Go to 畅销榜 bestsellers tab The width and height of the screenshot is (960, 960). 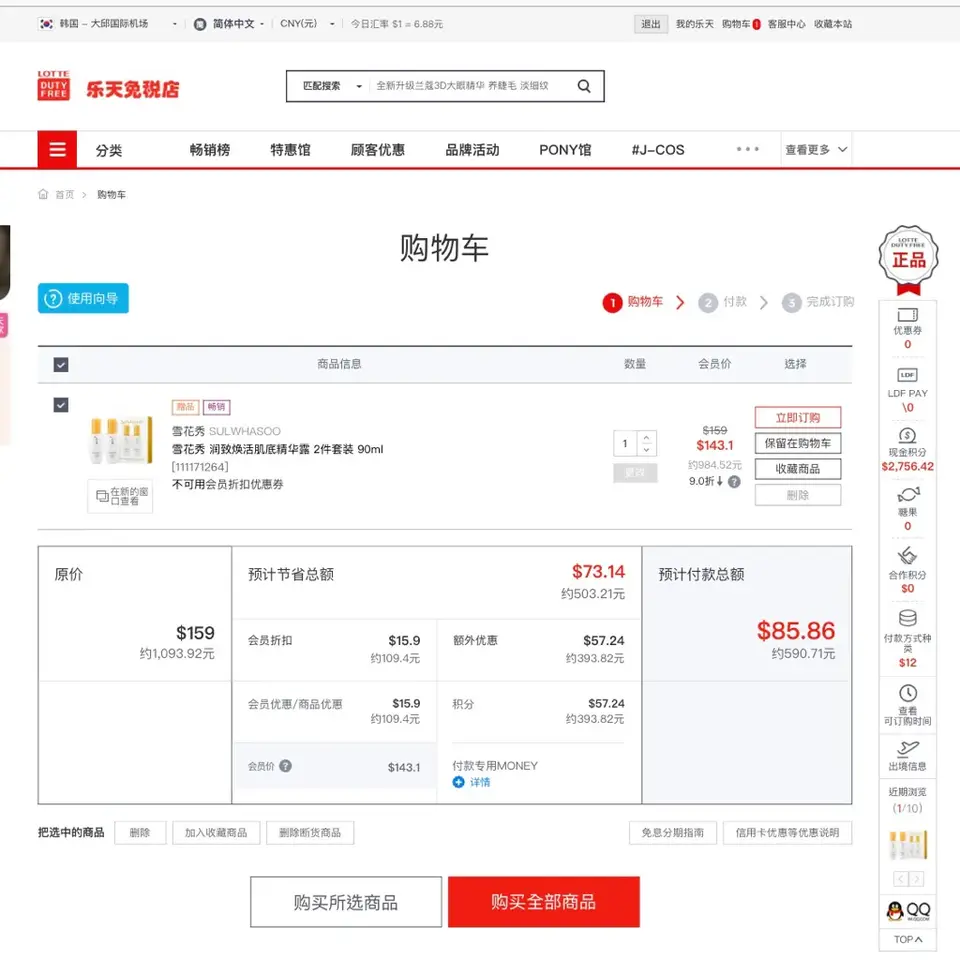[x=210, y=150]
